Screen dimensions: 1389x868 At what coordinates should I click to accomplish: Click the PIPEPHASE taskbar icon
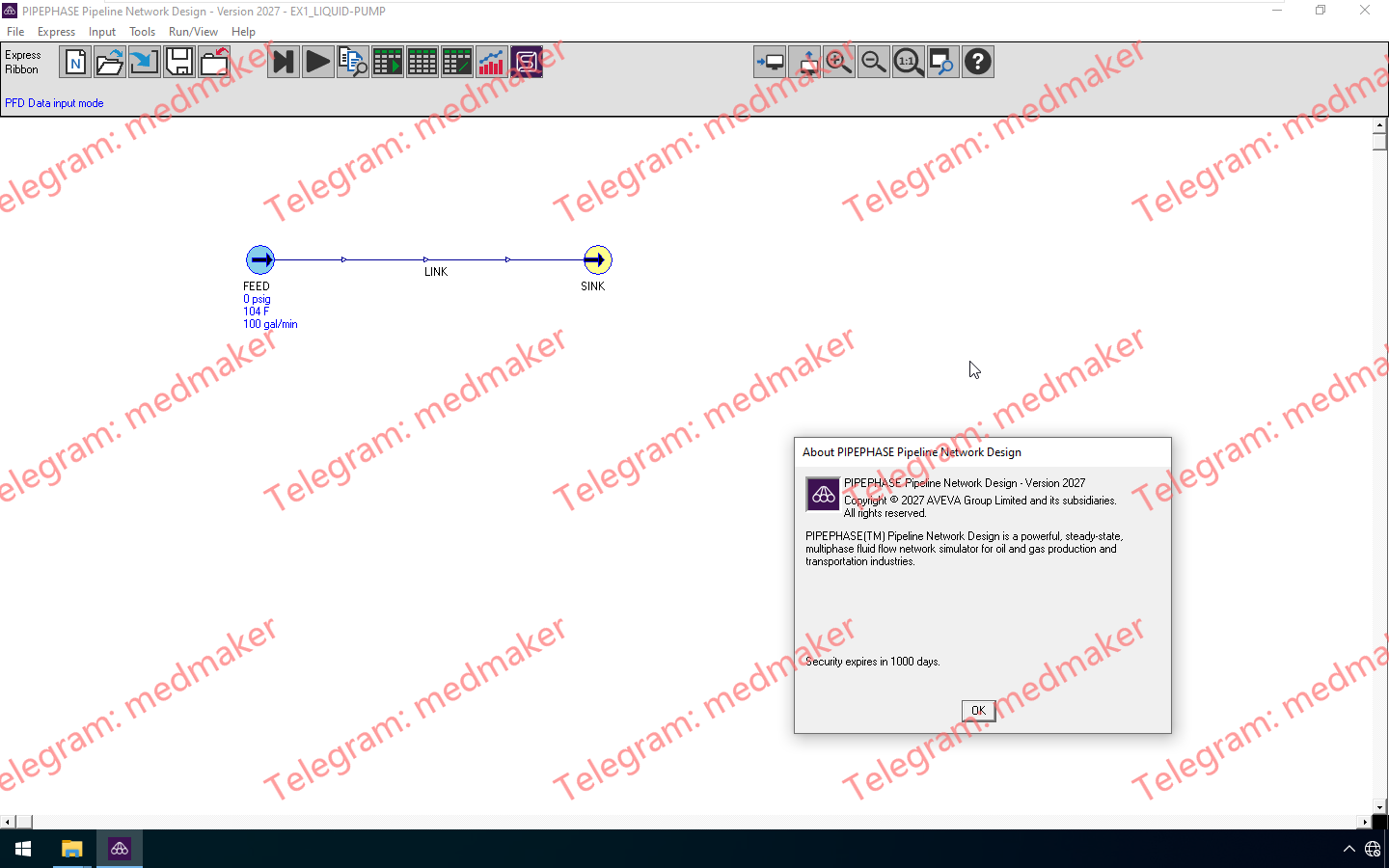(x=120, y=849)
